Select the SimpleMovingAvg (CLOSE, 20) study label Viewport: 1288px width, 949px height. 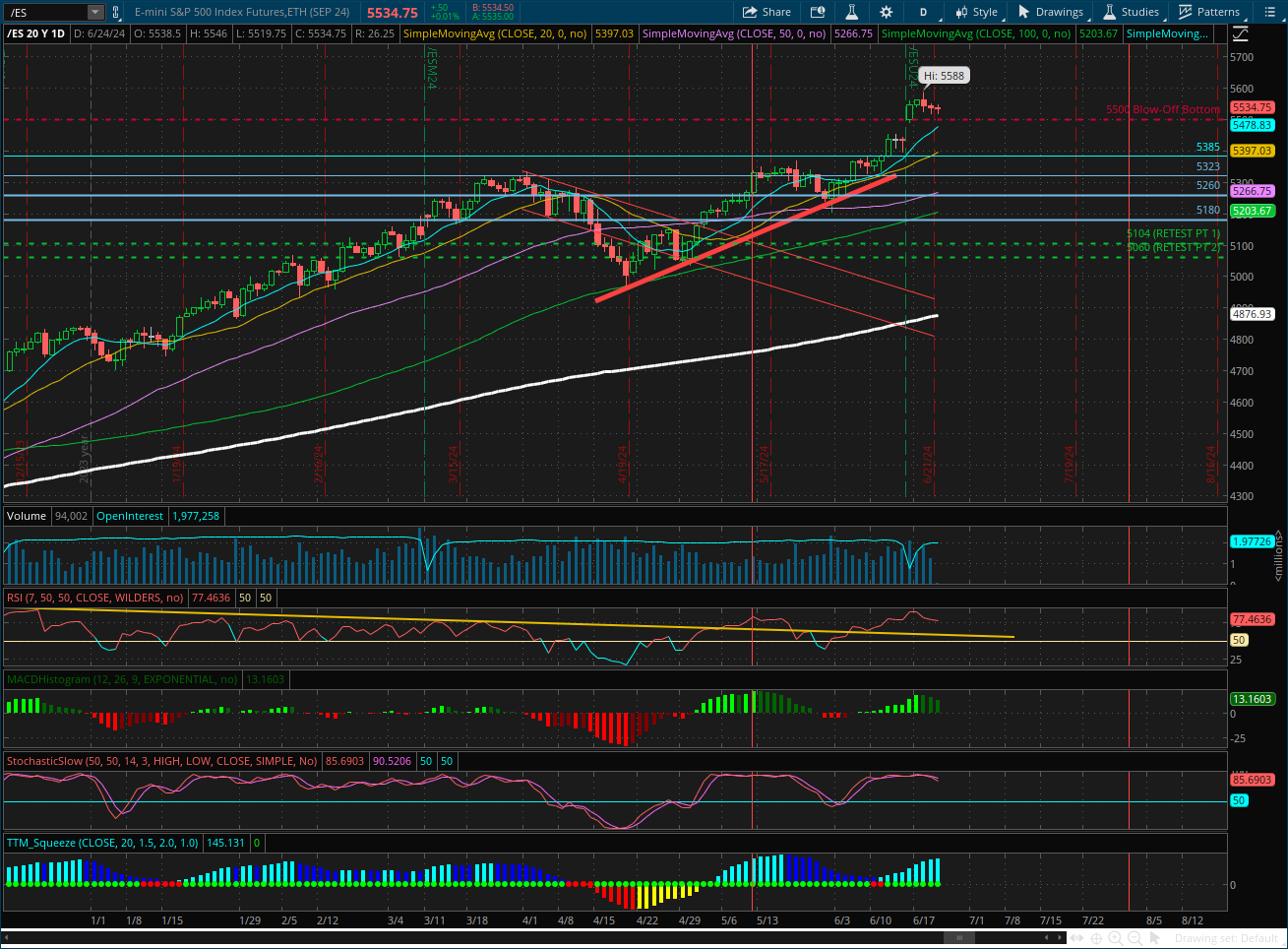coord(495,33)
